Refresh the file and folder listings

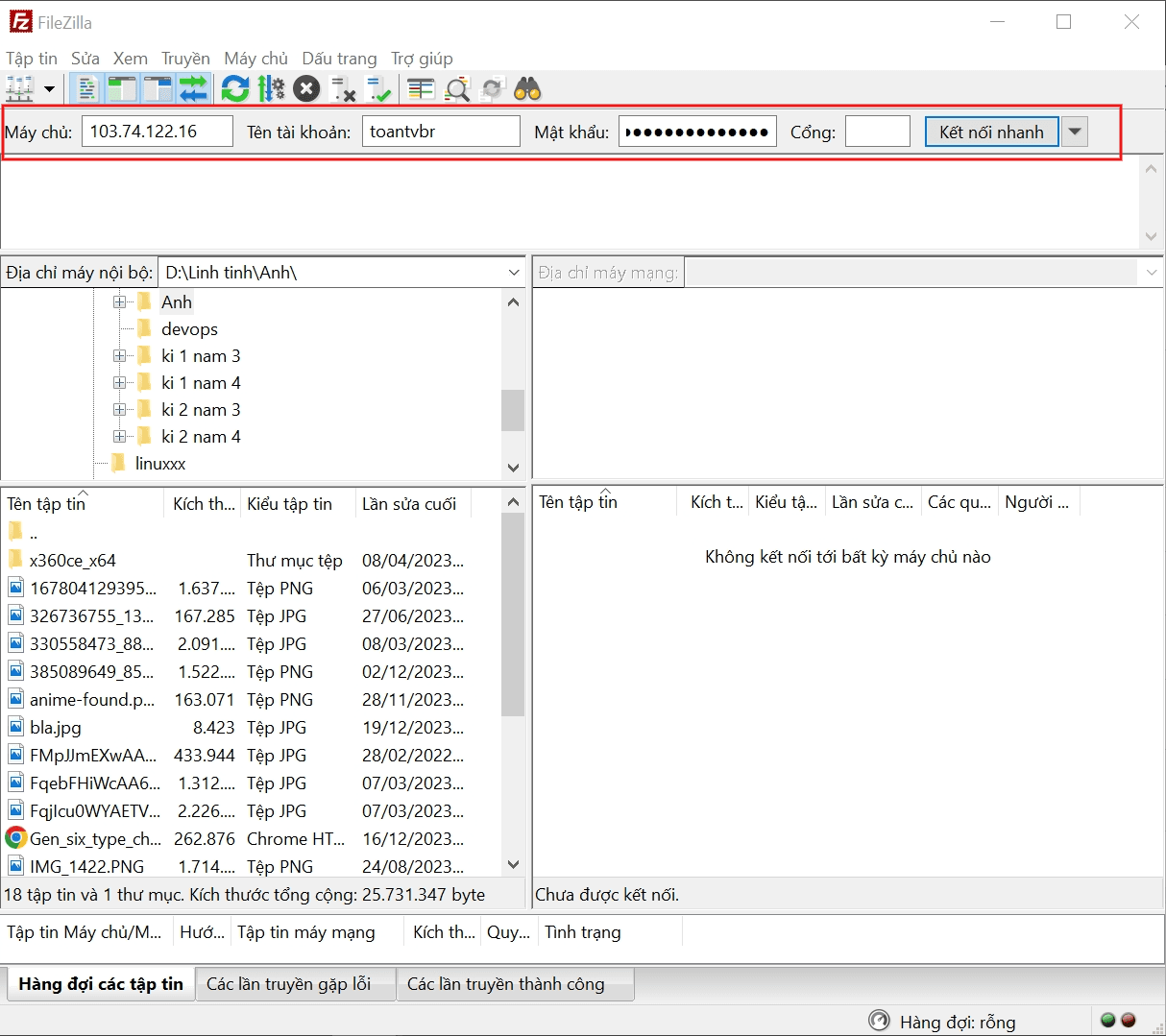[x=234, y=88]
